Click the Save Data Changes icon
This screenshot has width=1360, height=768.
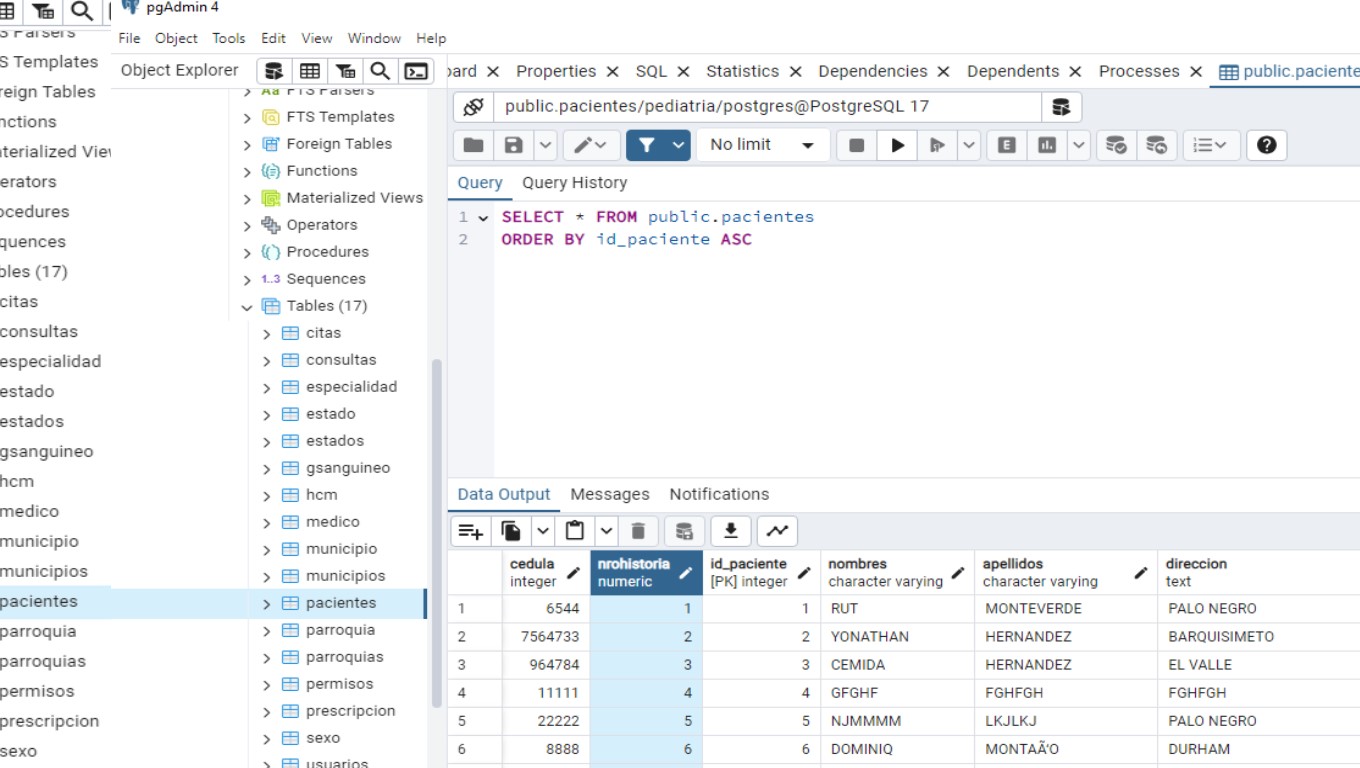[x=684, y=531]
